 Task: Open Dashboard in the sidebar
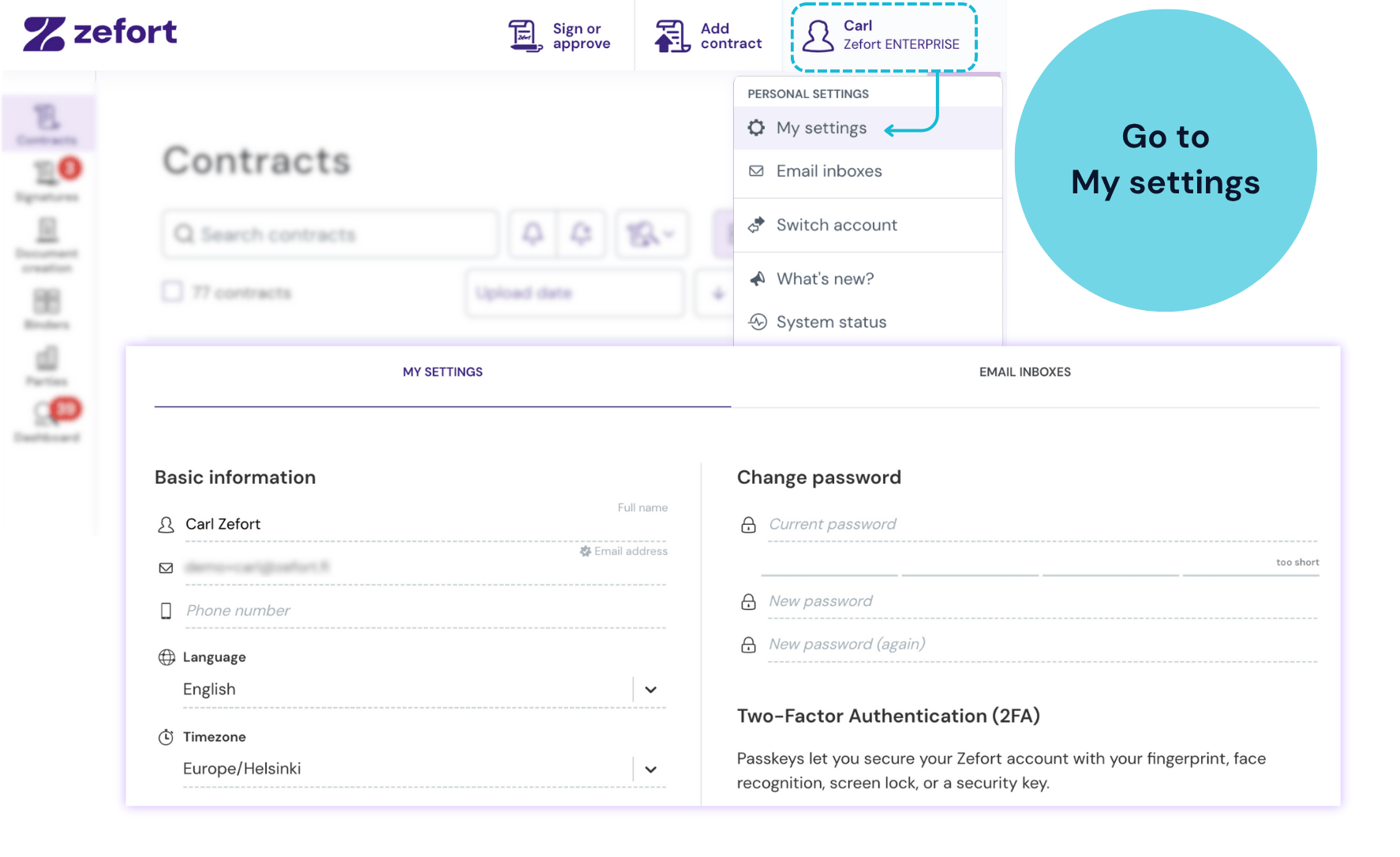click(47, 421)
